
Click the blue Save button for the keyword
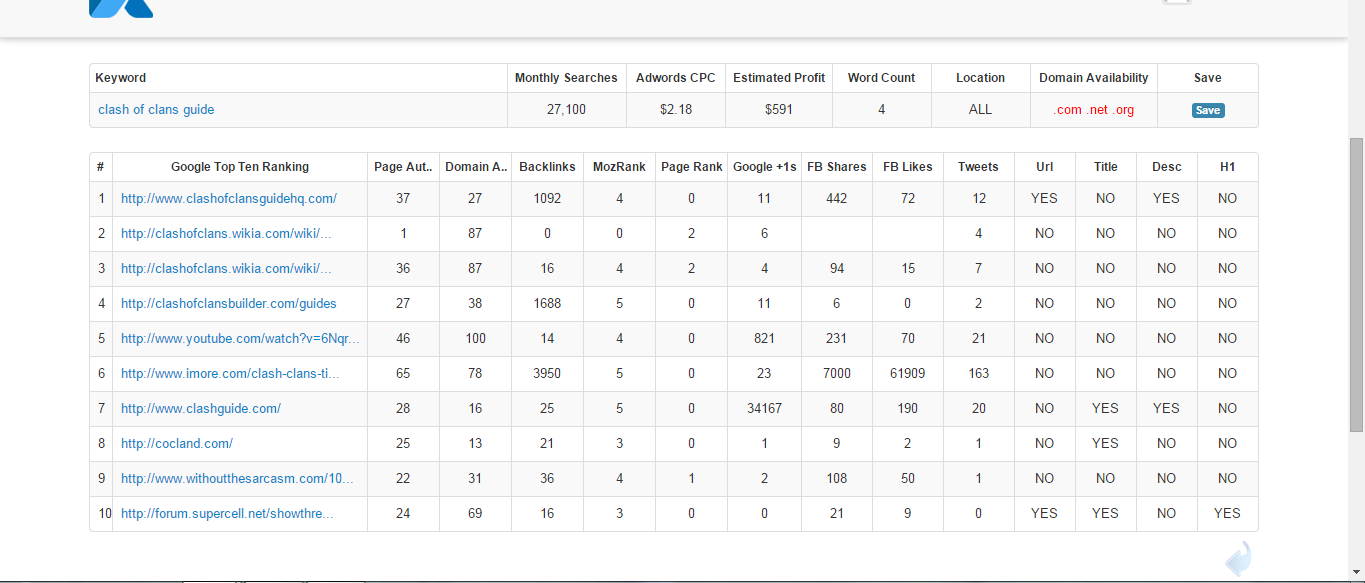pos(1208,110)
